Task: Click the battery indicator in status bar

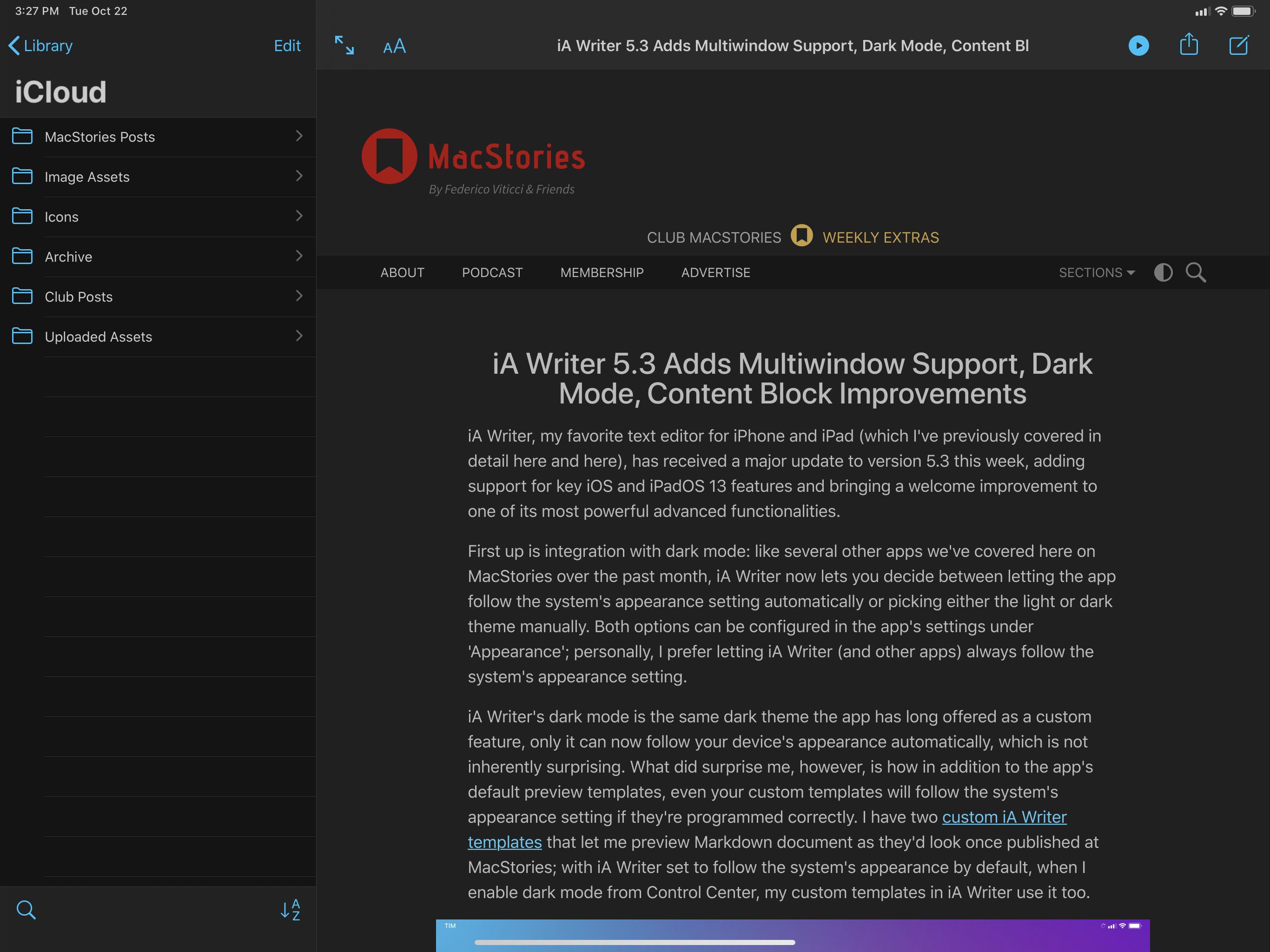Action: pyautogui.click(x=1244, y=11)
